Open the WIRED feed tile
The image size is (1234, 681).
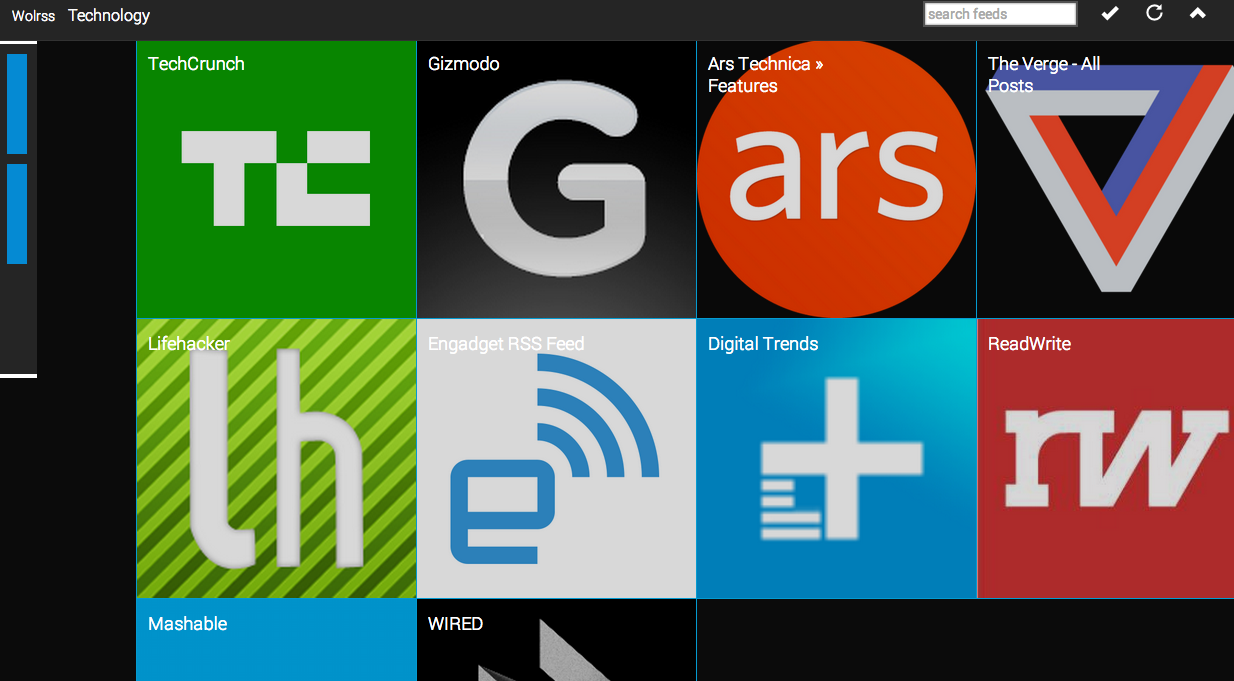(x=556, y=645)
